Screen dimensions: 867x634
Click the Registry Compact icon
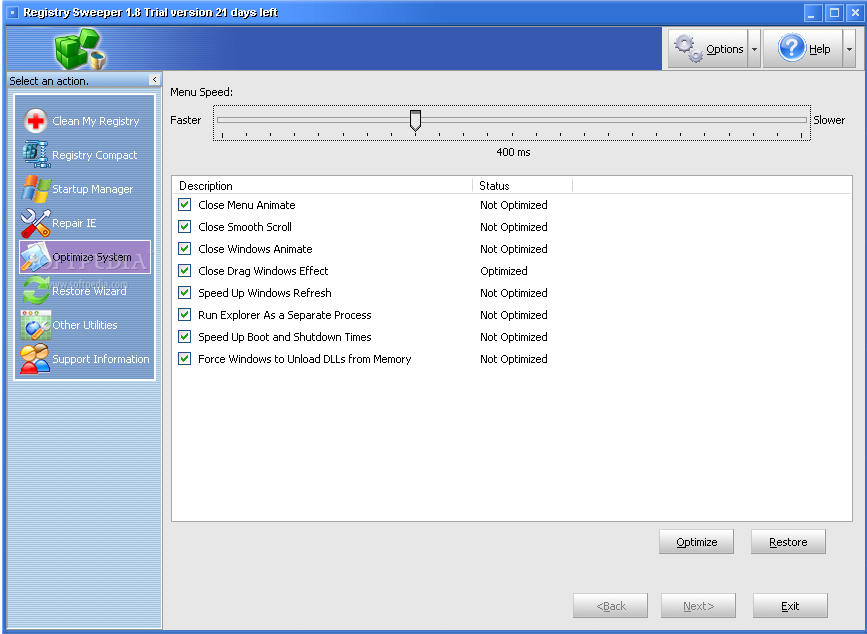35,154
